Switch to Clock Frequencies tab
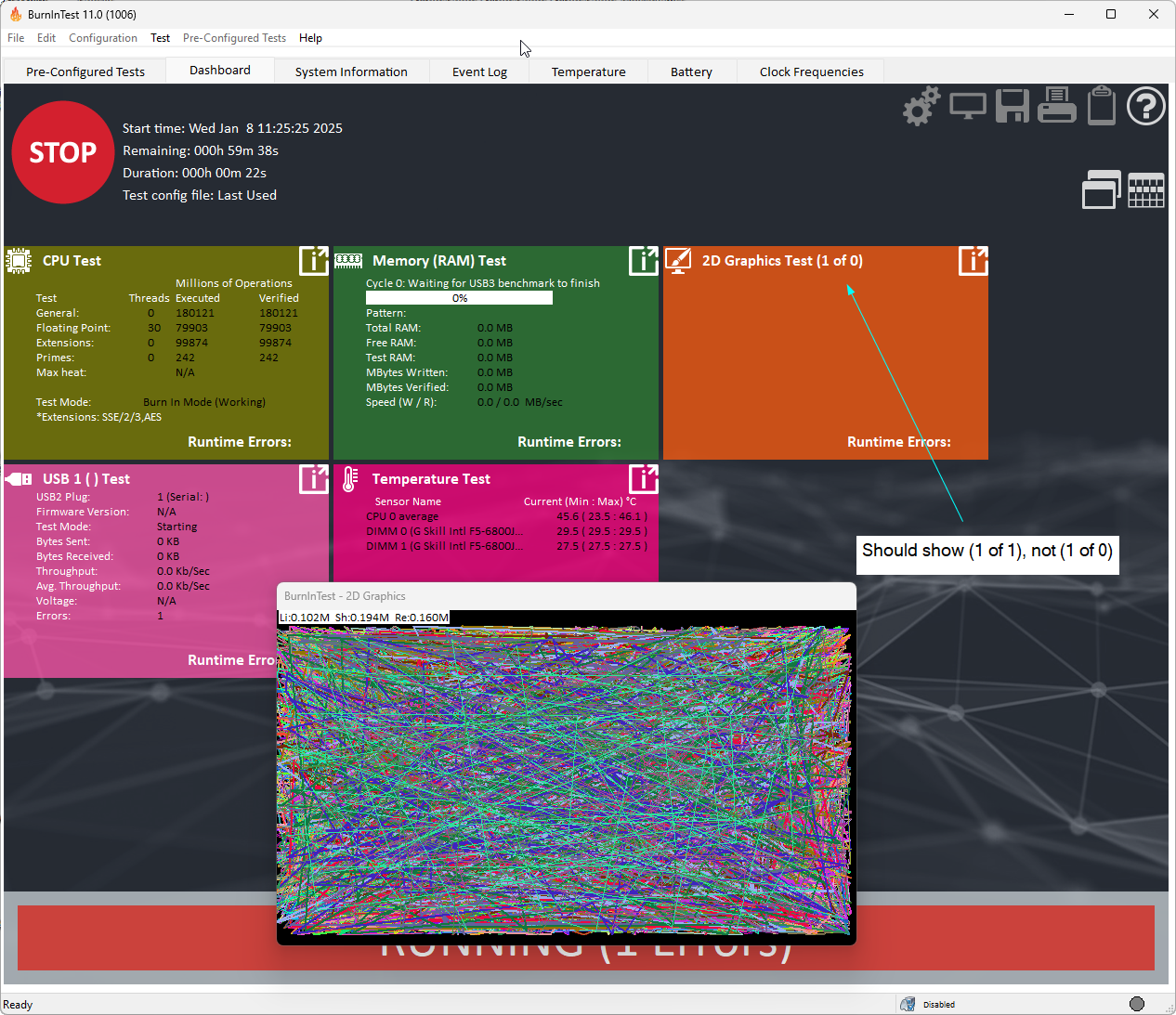1176x1015 pixels. pos(811,72)
